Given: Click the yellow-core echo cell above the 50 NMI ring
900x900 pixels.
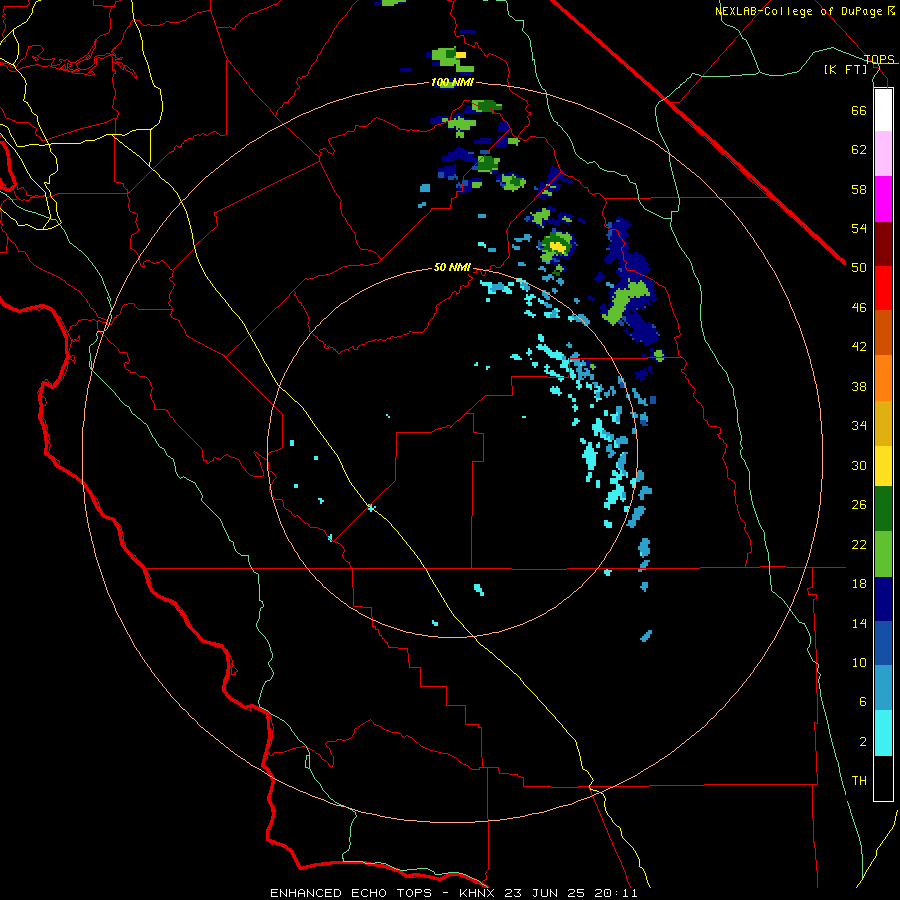Looking at the screenshot, I should [x=556, y=245].
